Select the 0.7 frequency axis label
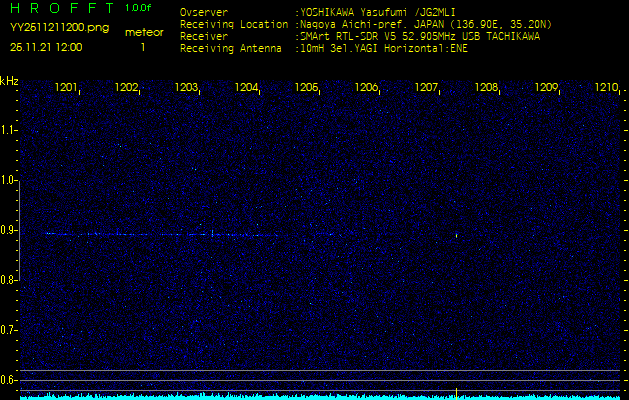Screen dimensions: 629x400 click(9, 330)
